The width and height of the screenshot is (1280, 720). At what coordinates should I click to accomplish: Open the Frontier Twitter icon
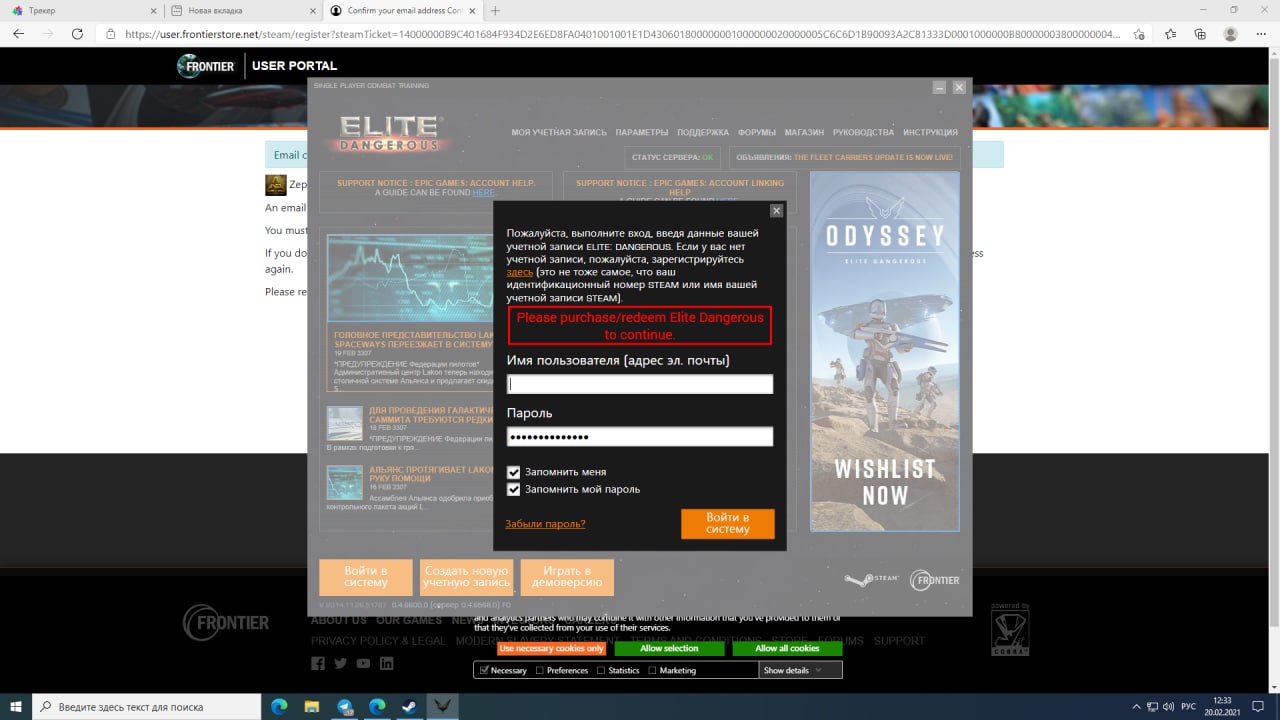[340, 663]
